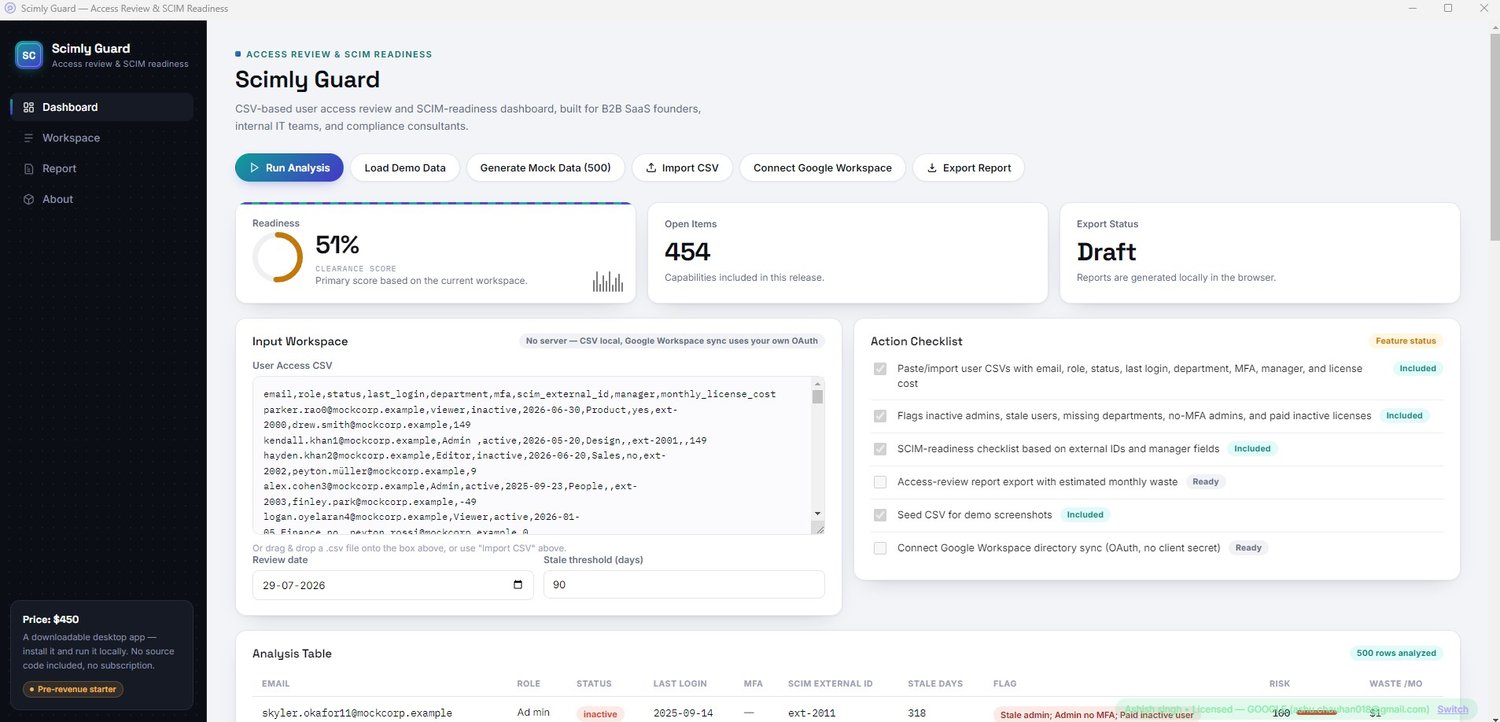The height and width of the screenshot is (722, 1500).
Task: Toggle the Seed CSV for demo screenshots checkbox
Action: tap(880, 515)
